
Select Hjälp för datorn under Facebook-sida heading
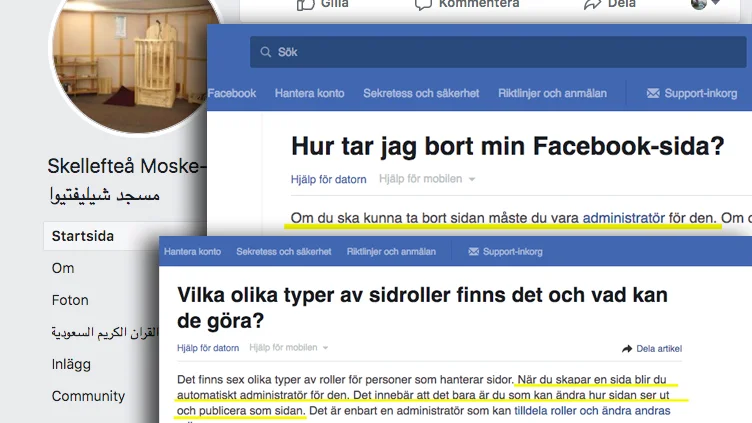pyautogui.click(x=329, y=179)
